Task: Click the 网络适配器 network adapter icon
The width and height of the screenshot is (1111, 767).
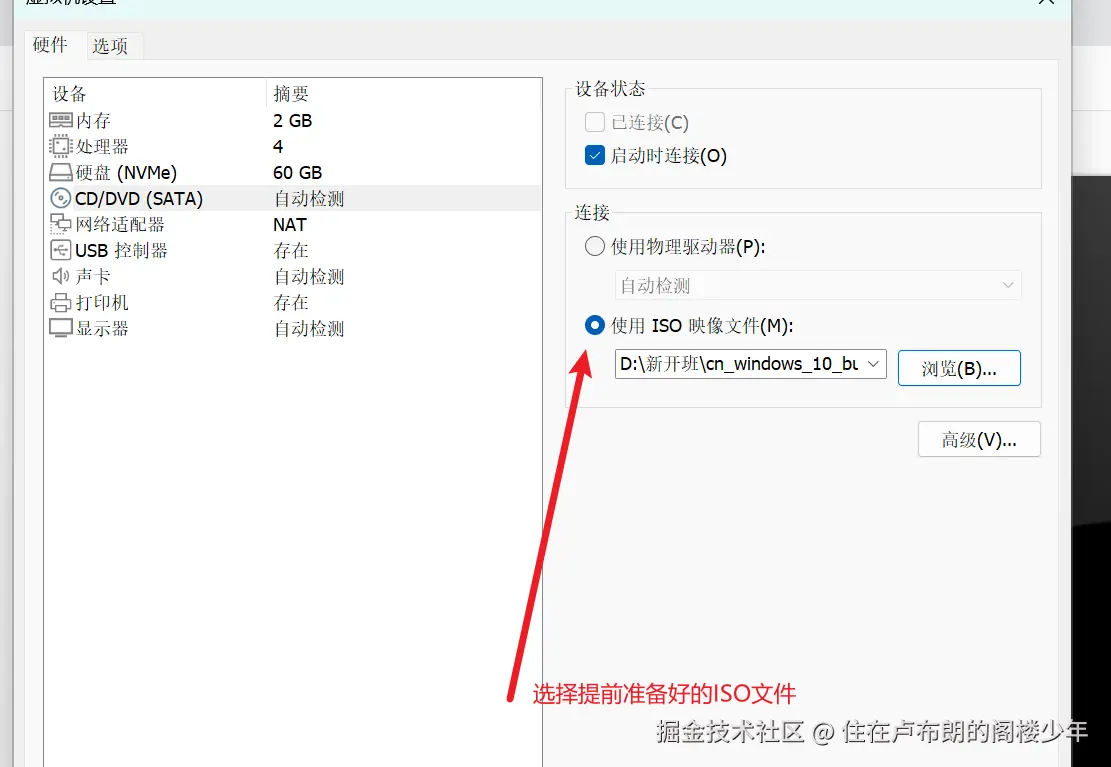Action: (x=60, y=224)
